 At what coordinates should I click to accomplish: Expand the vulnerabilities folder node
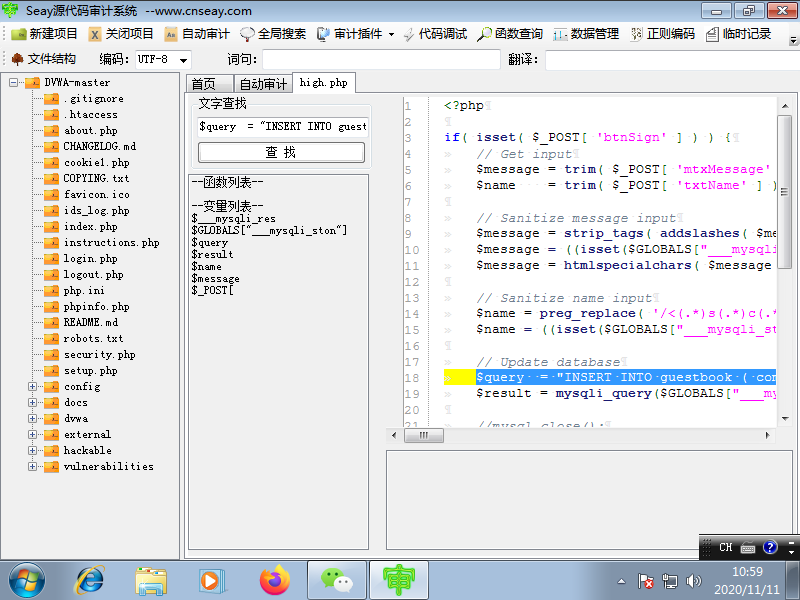tap(31, 466)
